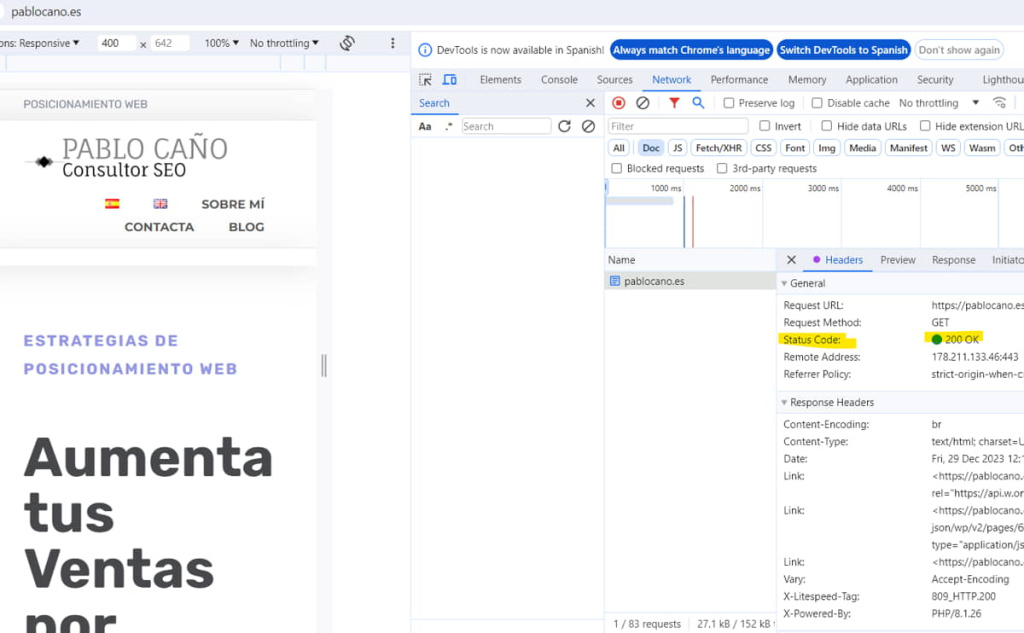This screenshot has width=1024, height=633.
Task: Open the Responsive dimensions dropdown
Action: (39, 43)
